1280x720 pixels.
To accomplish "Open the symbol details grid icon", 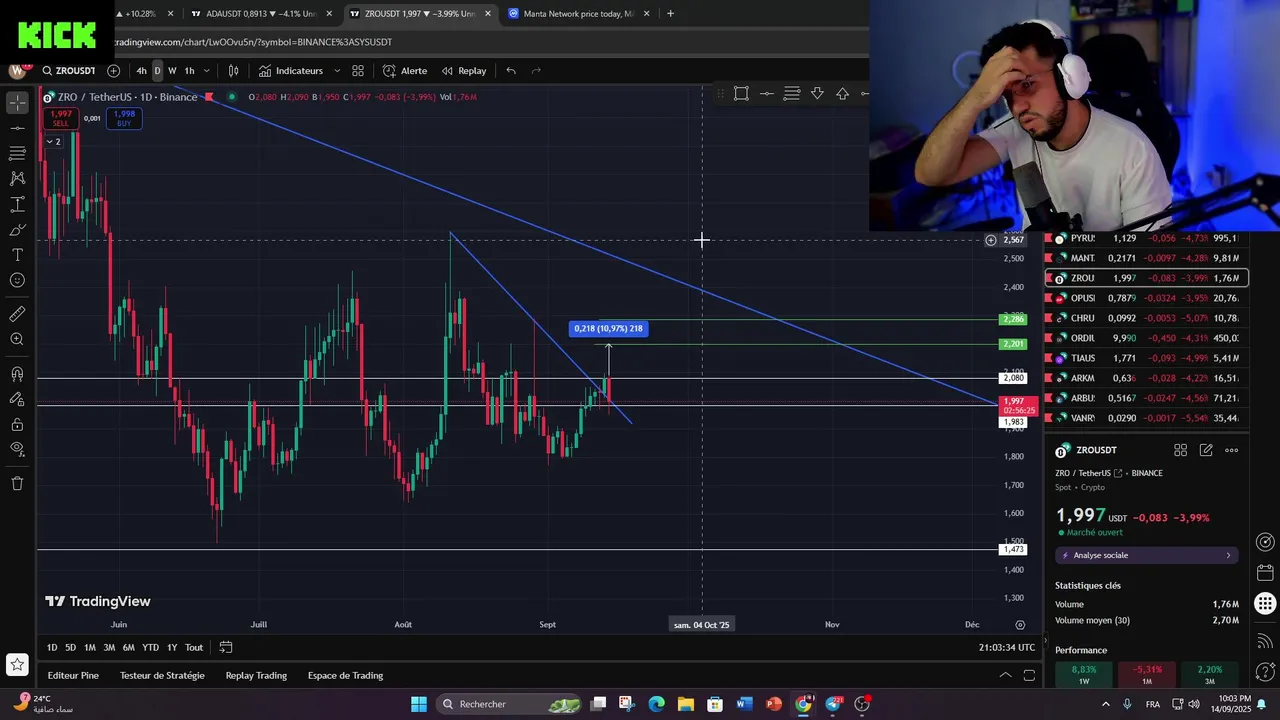I will [x=1180, y=450].
